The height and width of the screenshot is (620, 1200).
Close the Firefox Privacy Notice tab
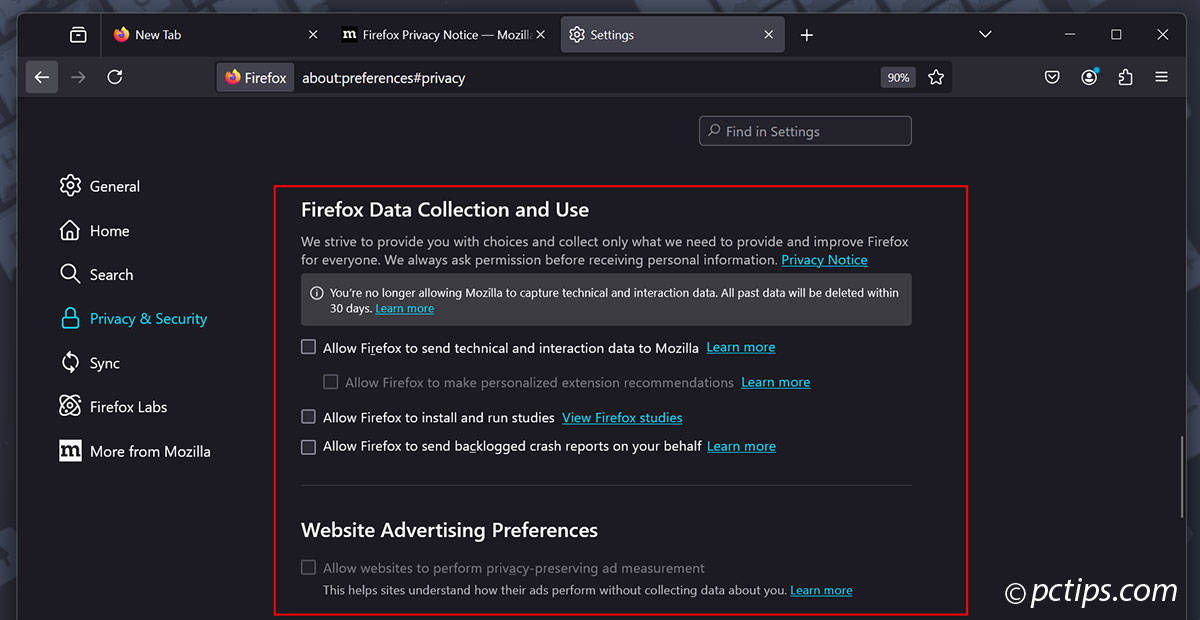pos(540,35)
